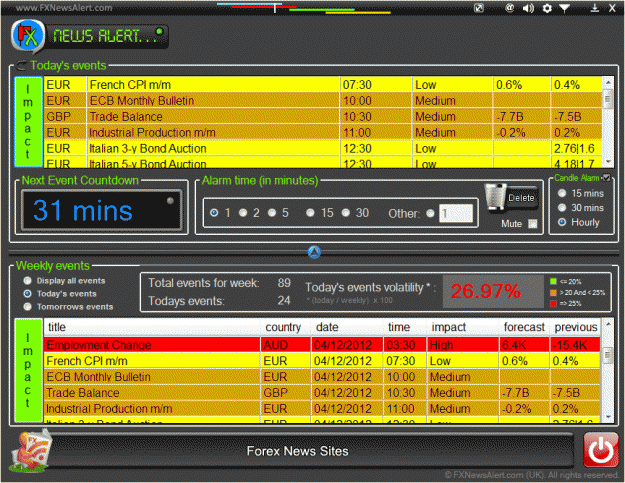625x483 pixels.
Task: Select Trade Balance row in Today's events
Action: point(323,116)
